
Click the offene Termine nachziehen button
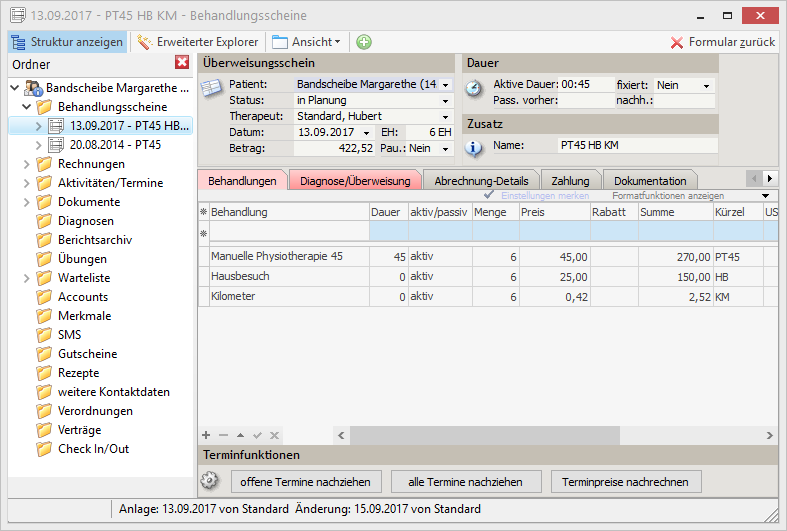(x=305, y=482)
